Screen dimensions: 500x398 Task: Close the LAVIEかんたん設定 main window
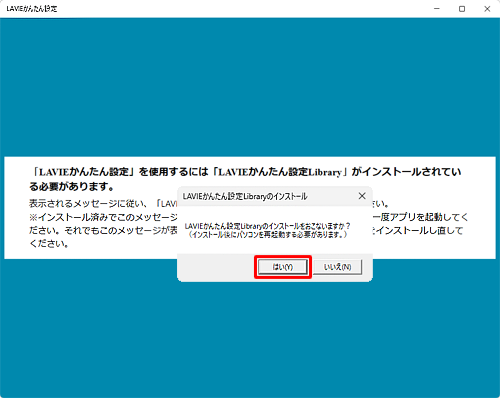(x=487, y=9)
